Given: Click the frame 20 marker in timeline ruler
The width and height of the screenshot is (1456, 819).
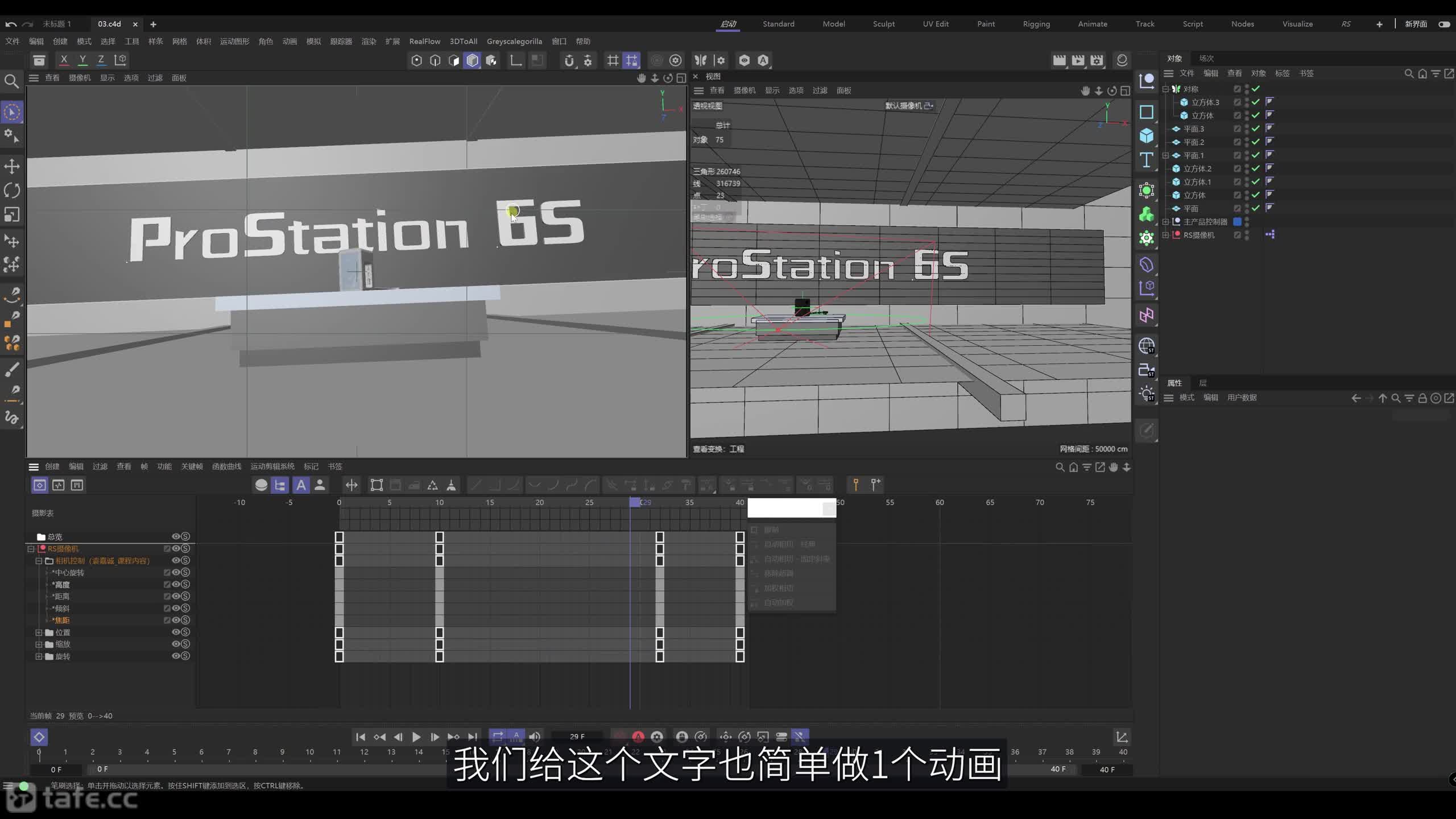Looking at the screenshot, I should [x=539, y=502].
